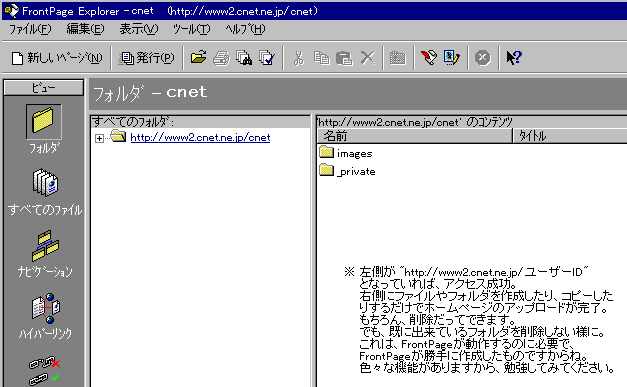The width and height of the screenshot is (627, 387).
Task: Click the 発行(P) publish button
Action: tap(147, 58)
